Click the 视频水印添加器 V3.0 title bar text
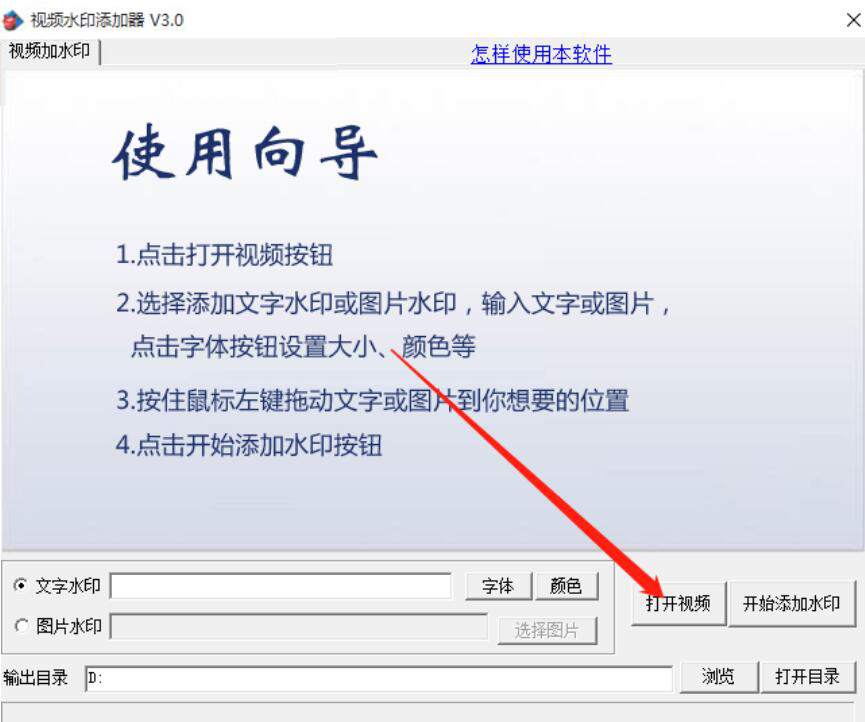 [x=107, y=20]
